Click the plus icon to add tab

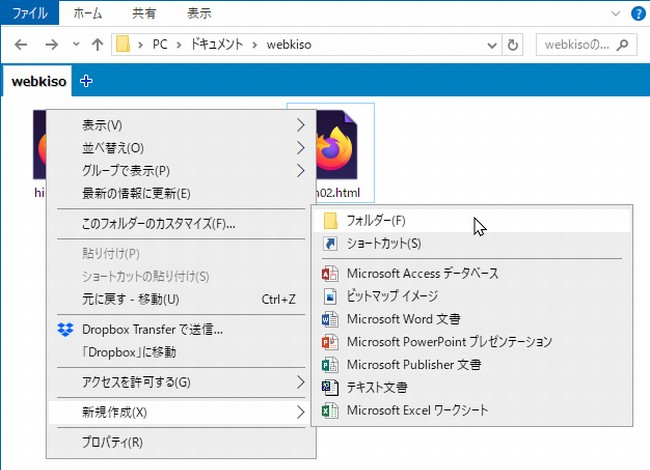coord(86,81)
